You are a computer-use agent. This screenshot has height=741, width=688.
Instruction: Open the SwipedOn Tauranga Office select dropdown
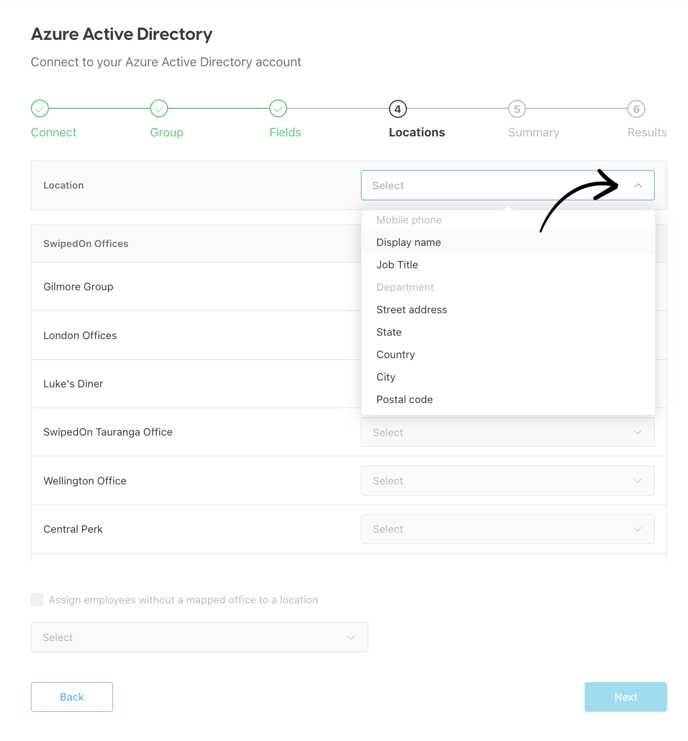tap(507, 432)
